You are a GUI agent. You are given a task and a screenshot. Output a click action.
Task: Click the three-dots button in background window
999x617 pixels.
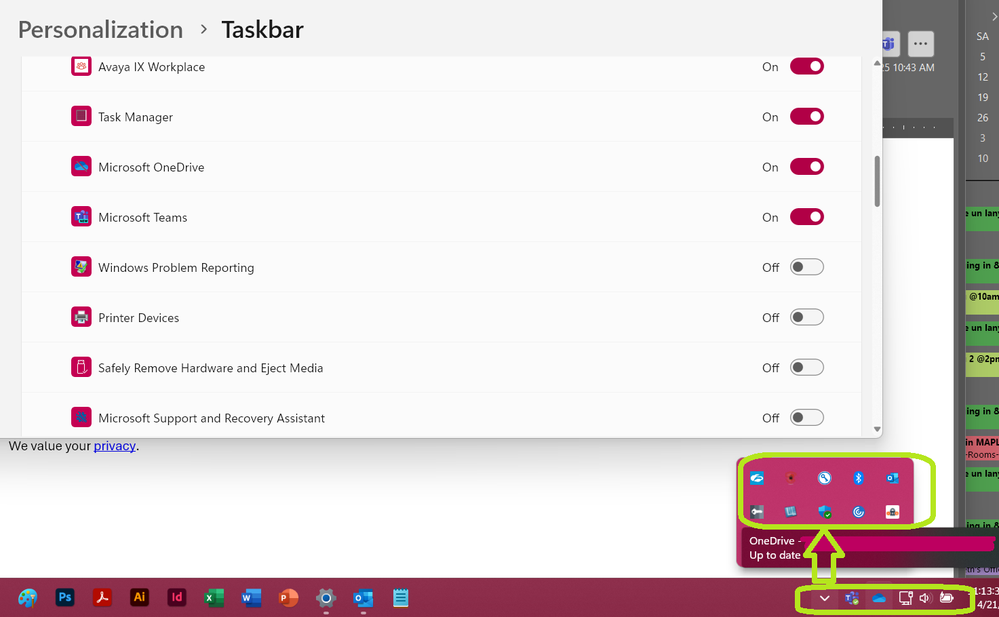click(921, 44)
